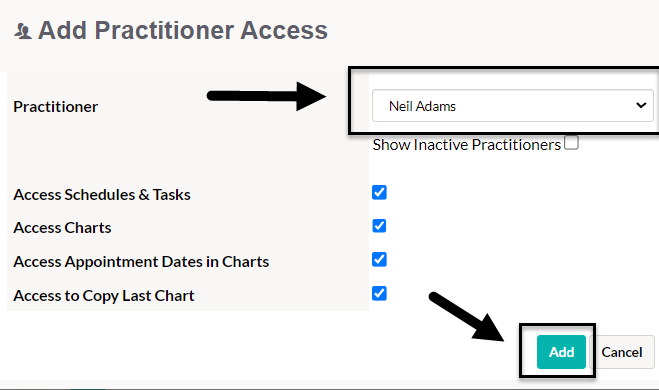Toggle Access to Copy Last Chart checkbox
The width and height of the screenshot is (659, 390).
point(379,293)
